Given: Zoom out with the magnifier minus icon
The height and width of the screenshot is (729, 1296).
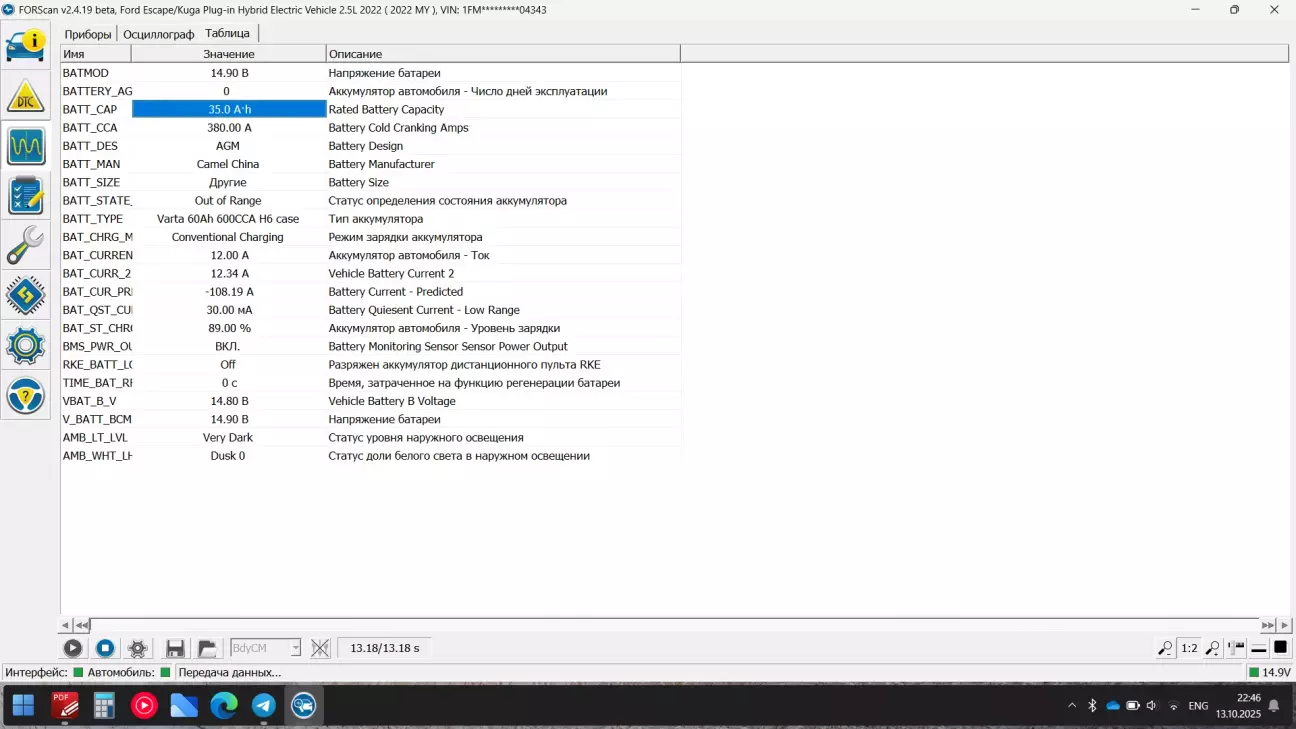Looking at the screenshot, I should 1165,648.
